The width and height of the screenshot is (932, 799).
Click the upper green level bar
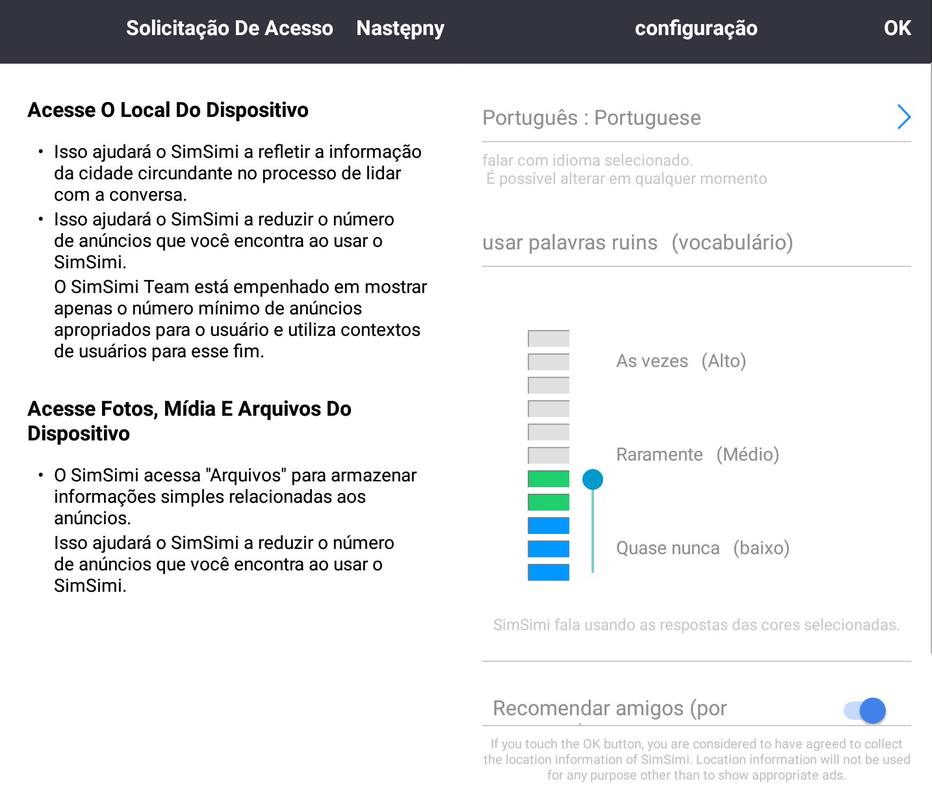pos(548,479)
